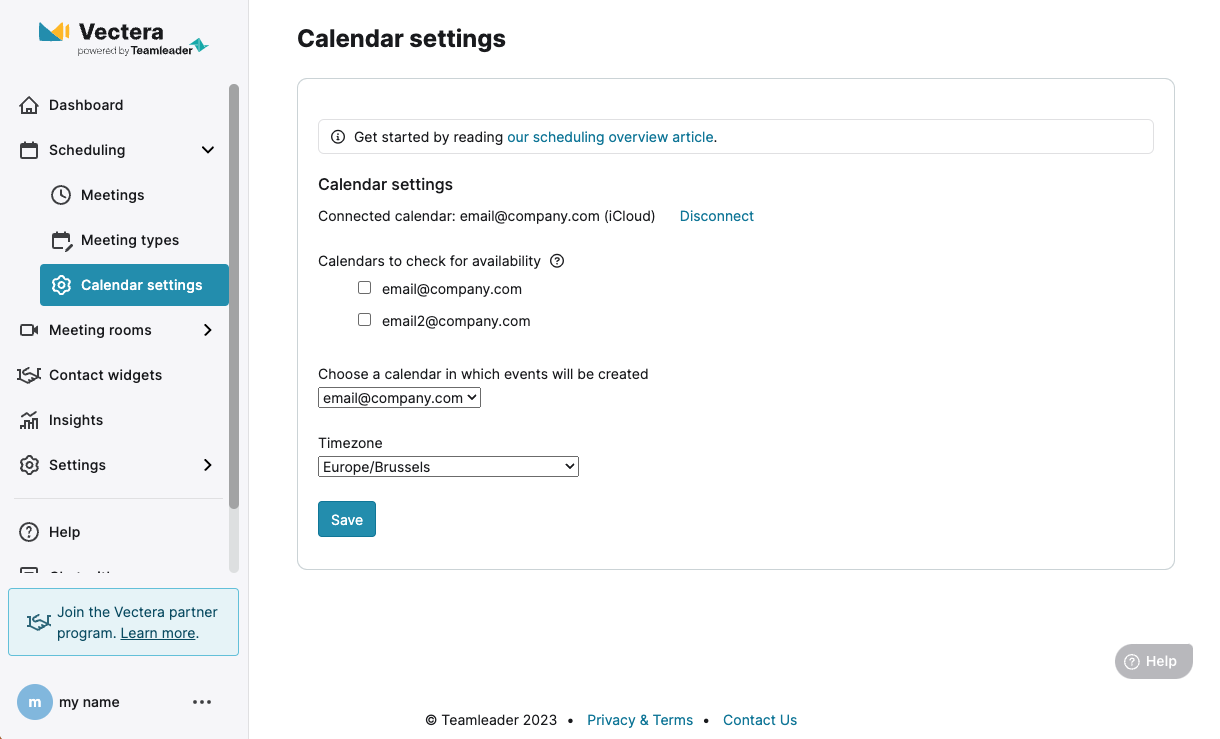Screen dimensions: 1220x739
Task: Click the Meeting types calendar-edit icon
Action: pos(61,240)
